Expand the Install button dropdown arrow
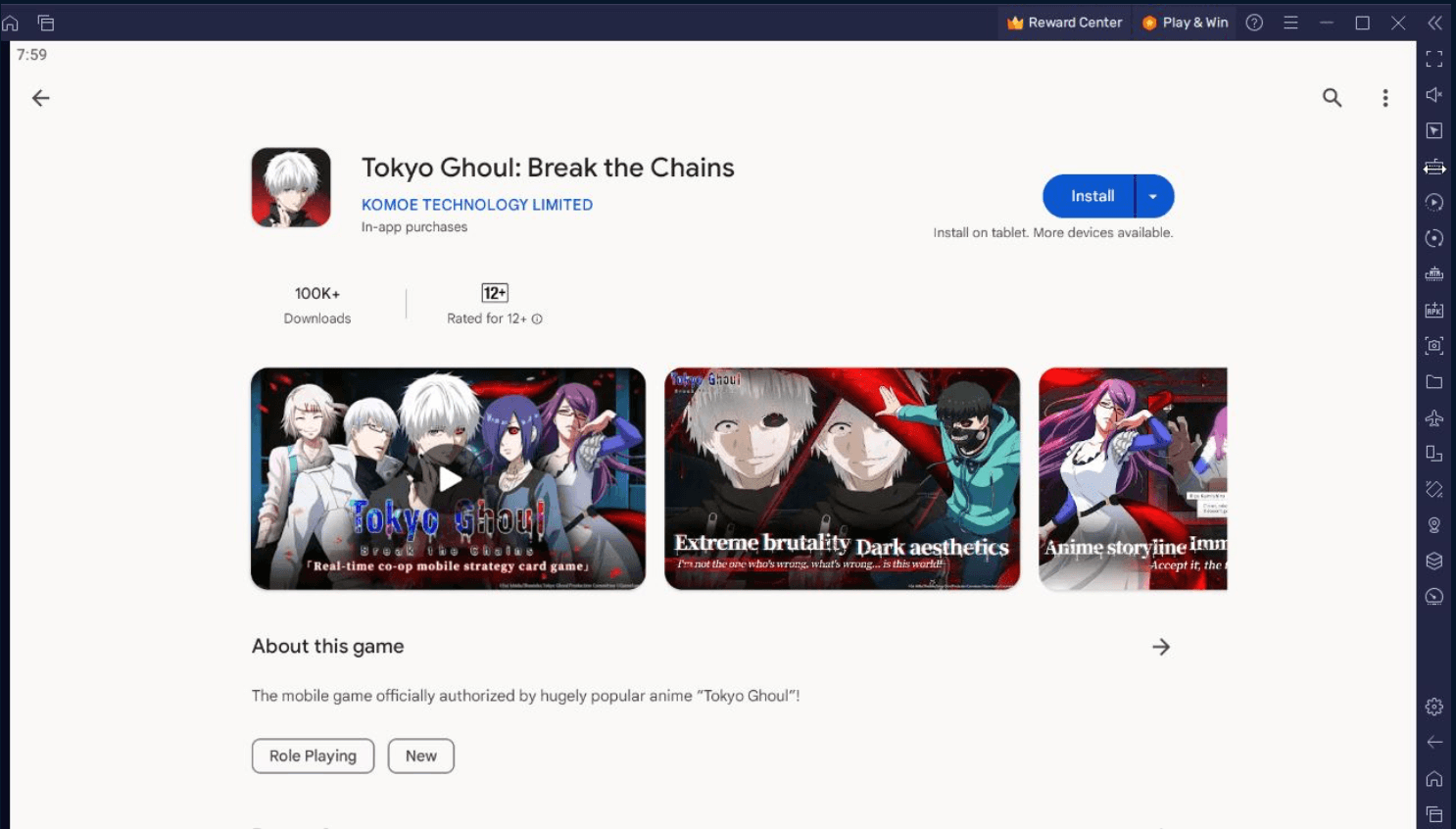The width and height of the screenshot is (1456, 829). [1154, 196]
